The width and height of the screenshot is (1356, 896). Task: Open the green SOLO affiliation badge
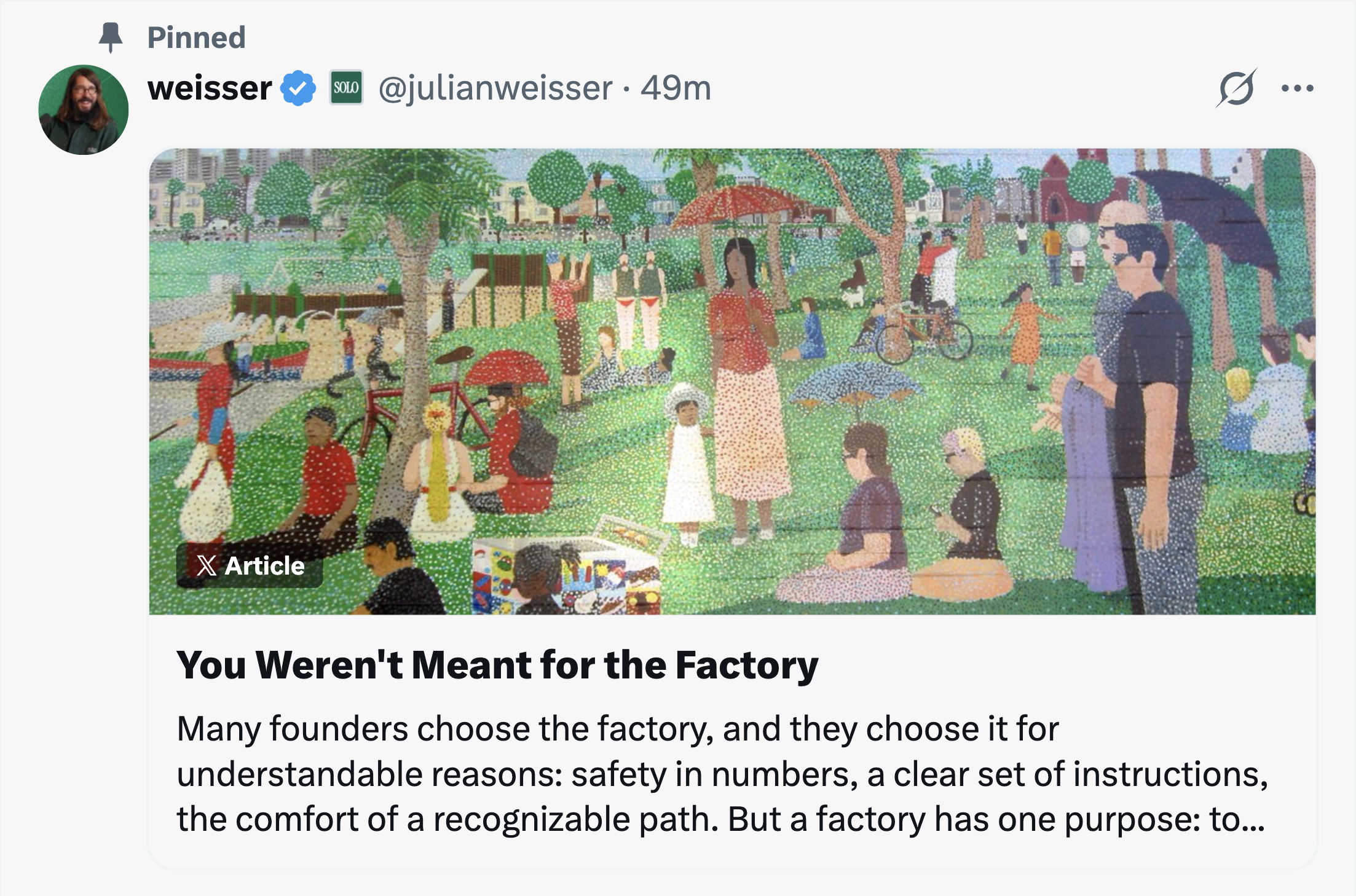[346, 88]
